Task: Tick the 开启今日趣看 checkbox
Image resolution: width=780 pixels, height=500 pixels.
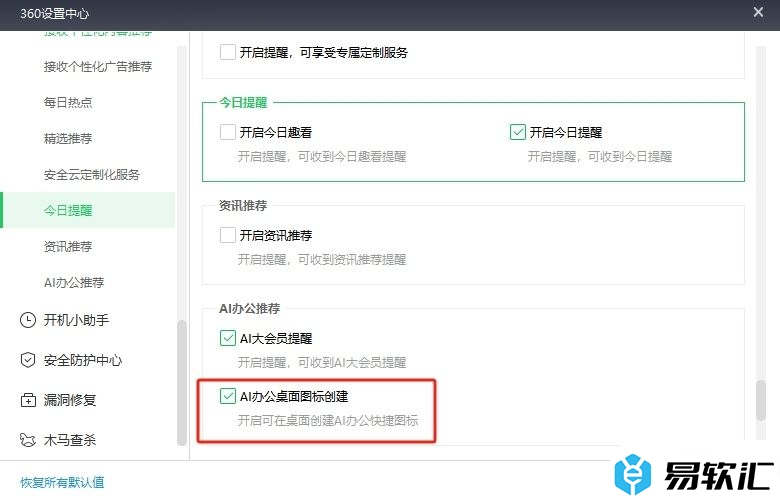Action: 228,132
